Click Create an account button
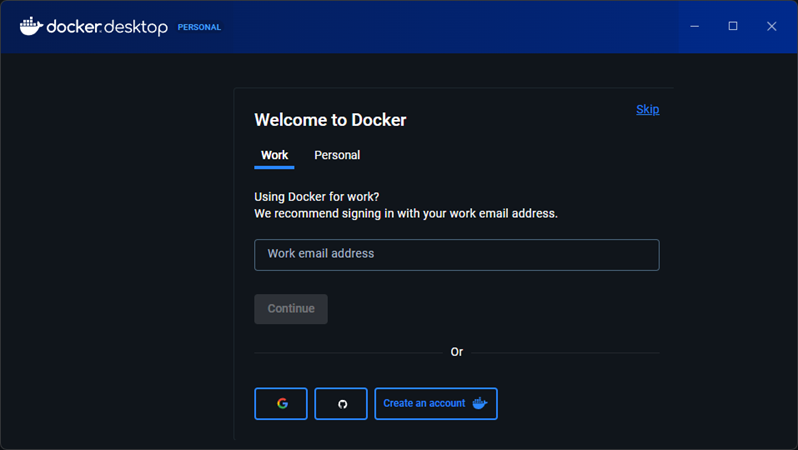 click(x=436, y=404)
